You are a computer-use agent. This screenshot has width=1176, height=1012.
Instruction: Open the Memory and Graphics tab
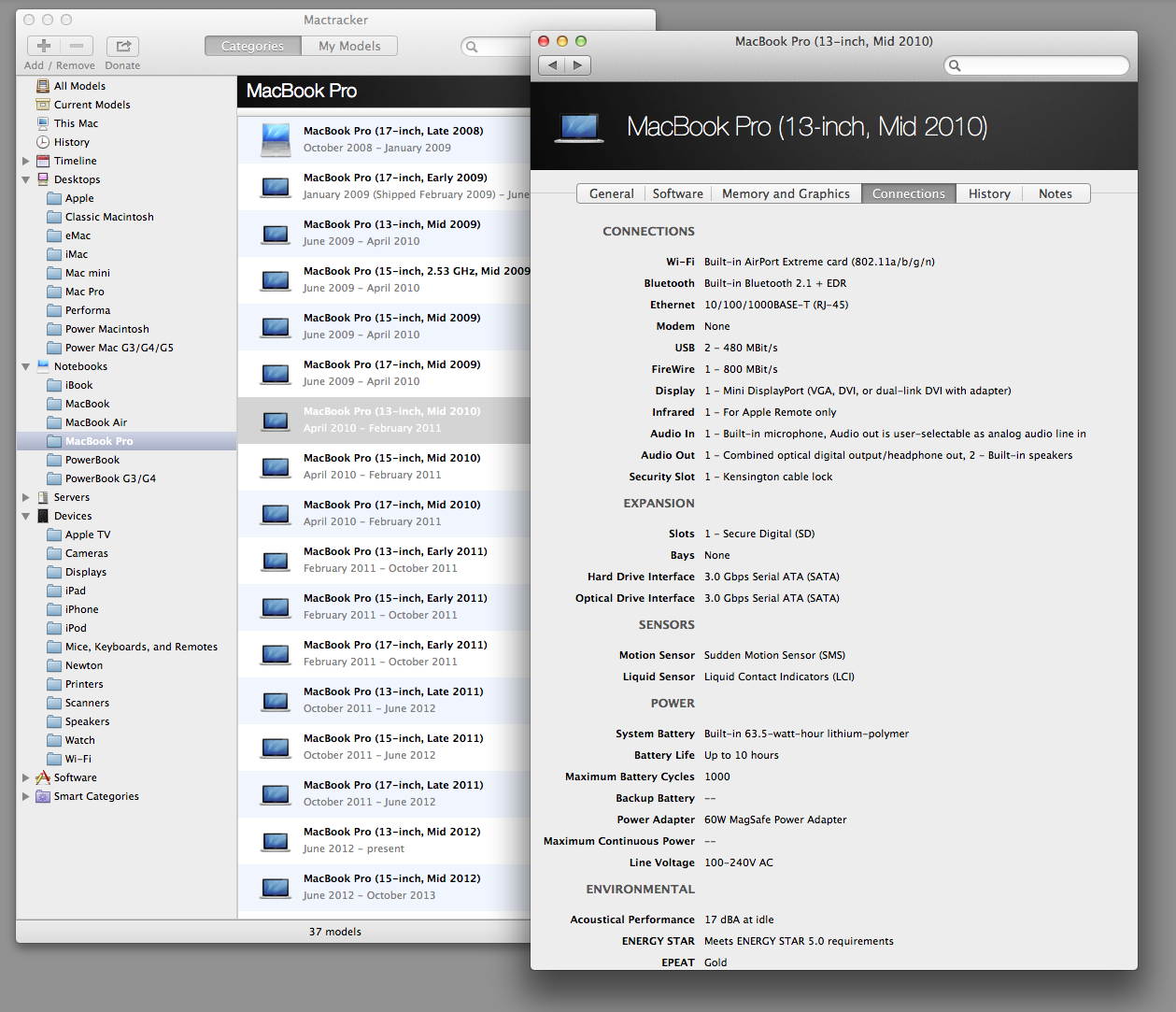click(x=786, y=193)
